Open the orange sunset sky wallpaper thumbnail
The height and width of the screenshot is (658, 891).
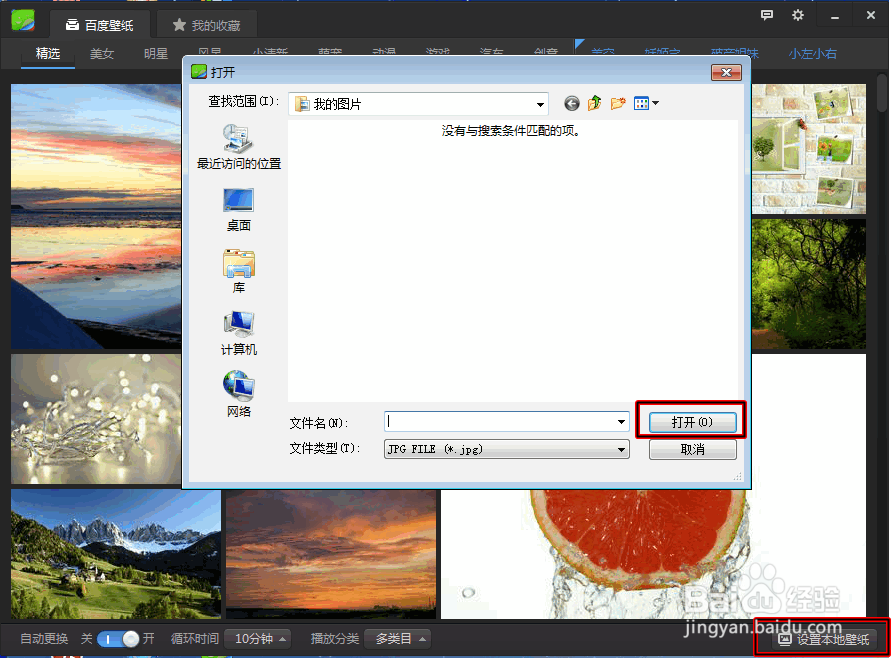(x=331, y=554)
